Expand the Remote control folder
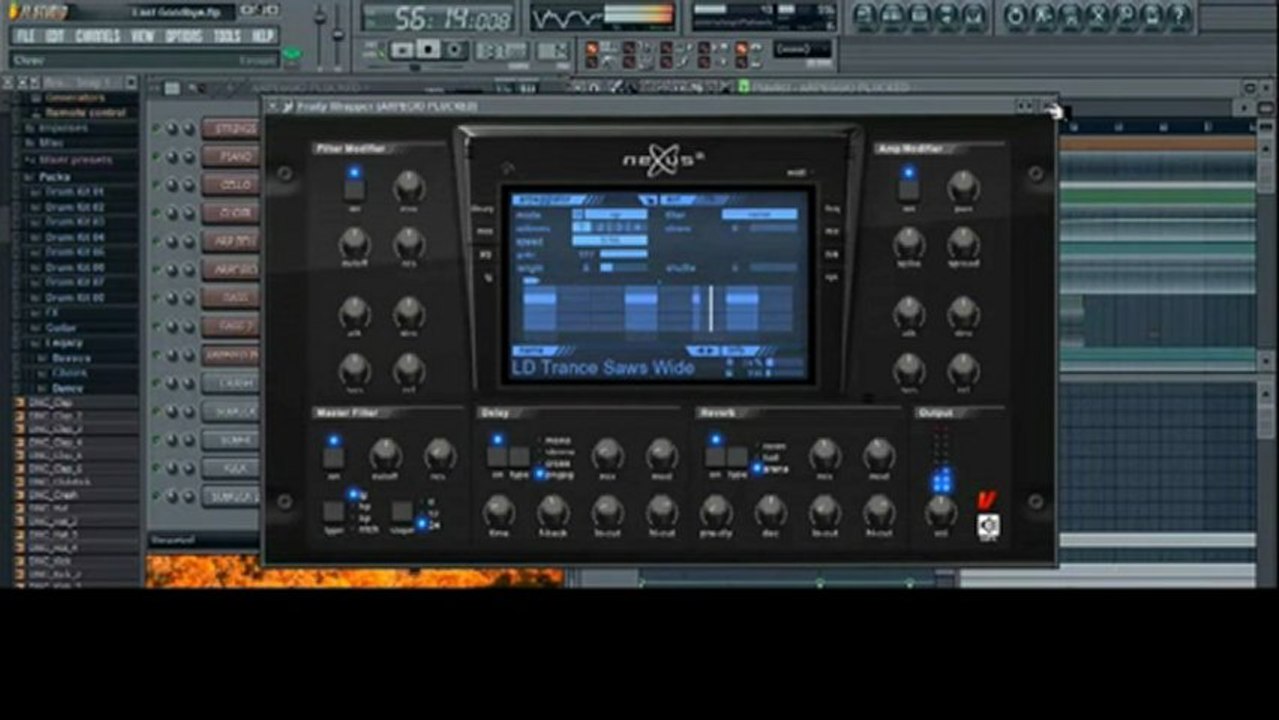1279x720 pixels. 84,113
